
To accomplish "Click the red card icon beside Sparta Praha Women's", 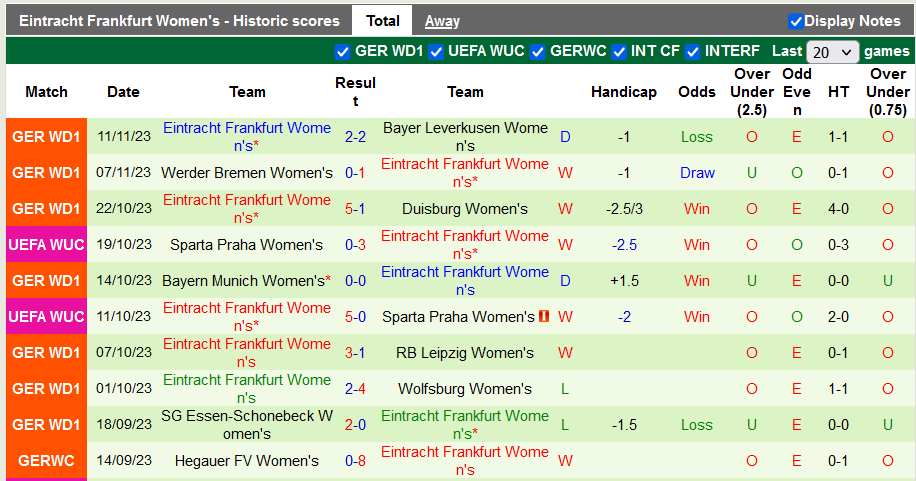I will point(544,317).
